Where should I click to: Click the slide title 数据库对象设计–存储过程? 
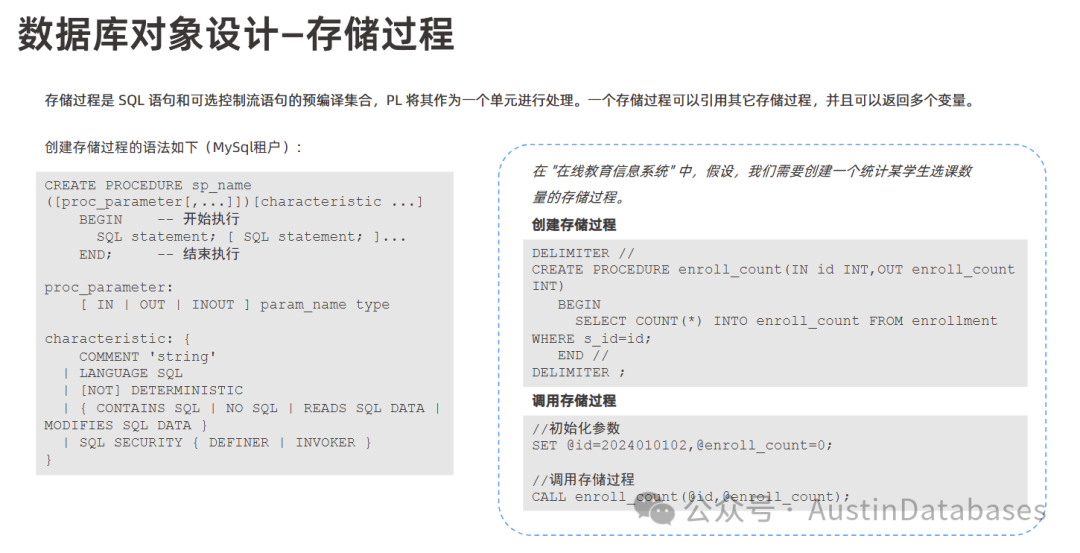236,34
